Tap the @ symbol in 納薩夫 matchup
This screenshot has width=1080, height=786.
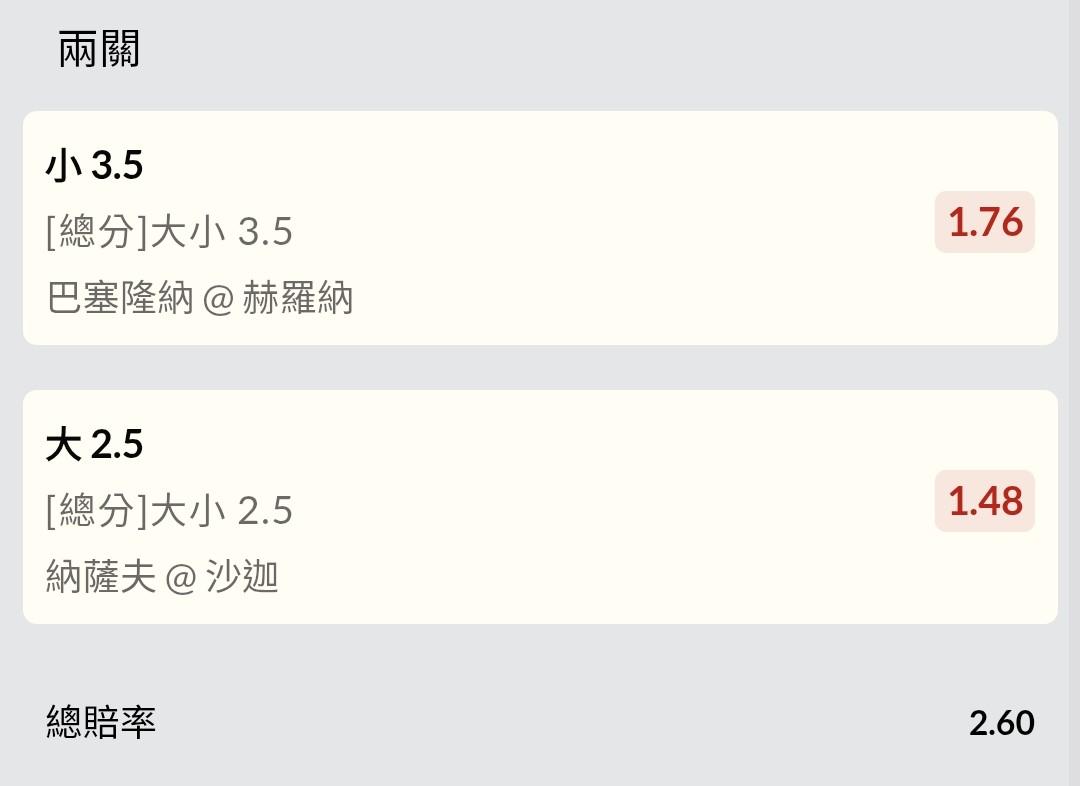coord(180,578)
